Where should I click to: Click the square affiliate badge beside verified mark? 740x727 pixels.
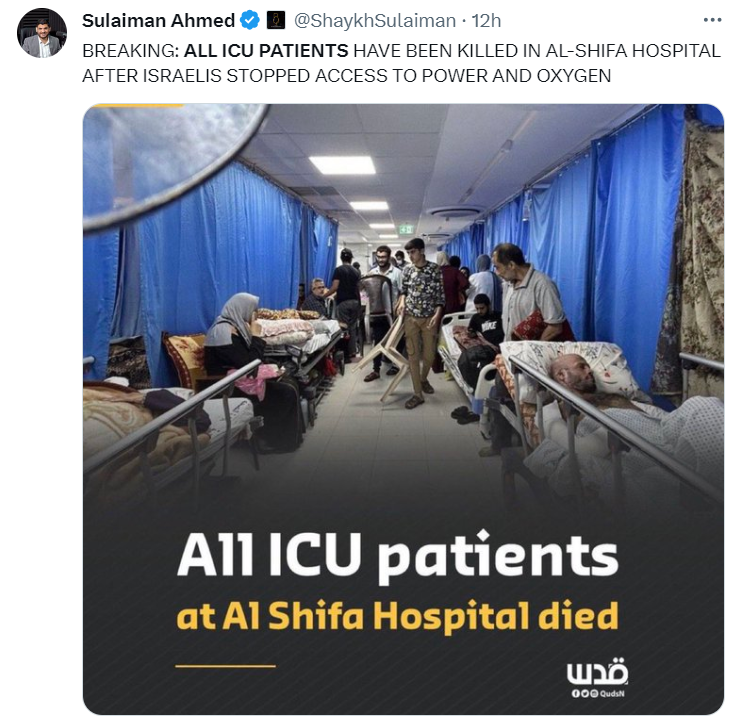coord(276,21)
